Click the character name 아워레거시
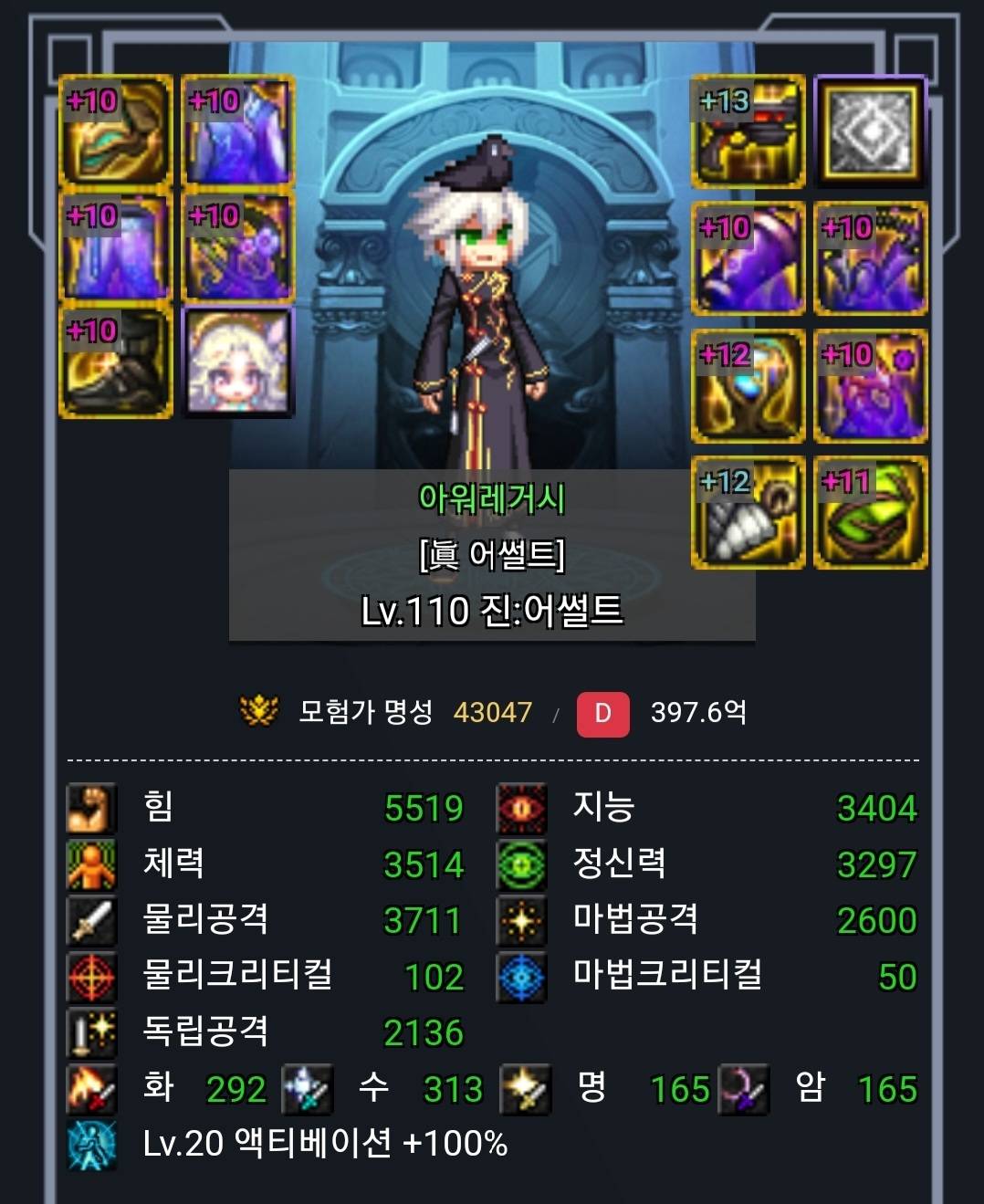This screenshot has width=984, height=1204. coord(492,498)
